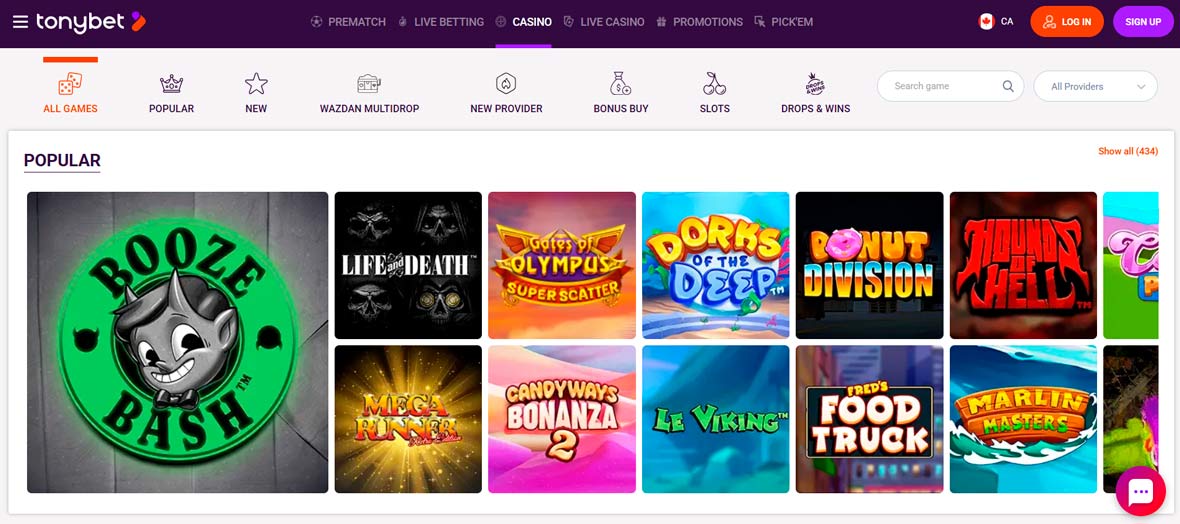Click the Drops & Wins icon
The width and height of the screenshot is (1180, 524).
click(815, 84)
